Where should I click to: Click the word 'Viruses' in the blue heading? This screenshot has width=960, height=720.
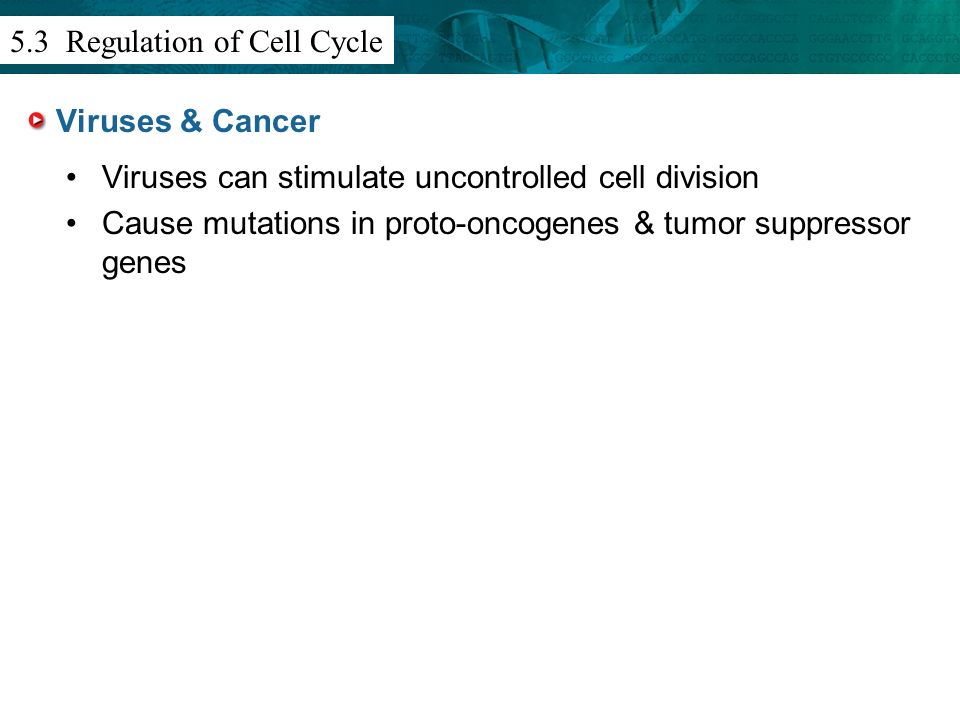pyautogui.click(x=114, y=121)
